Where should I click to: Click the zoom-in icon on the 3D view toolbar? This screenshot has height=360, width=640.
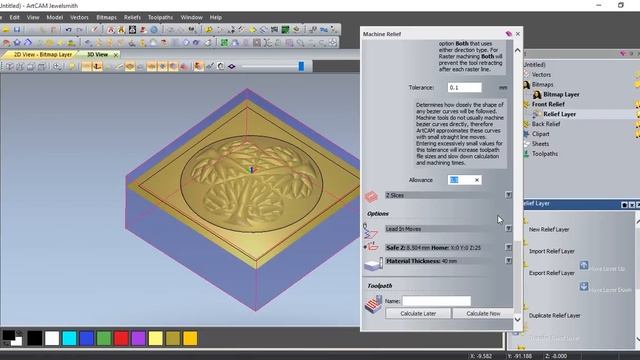tap(57, 66)
